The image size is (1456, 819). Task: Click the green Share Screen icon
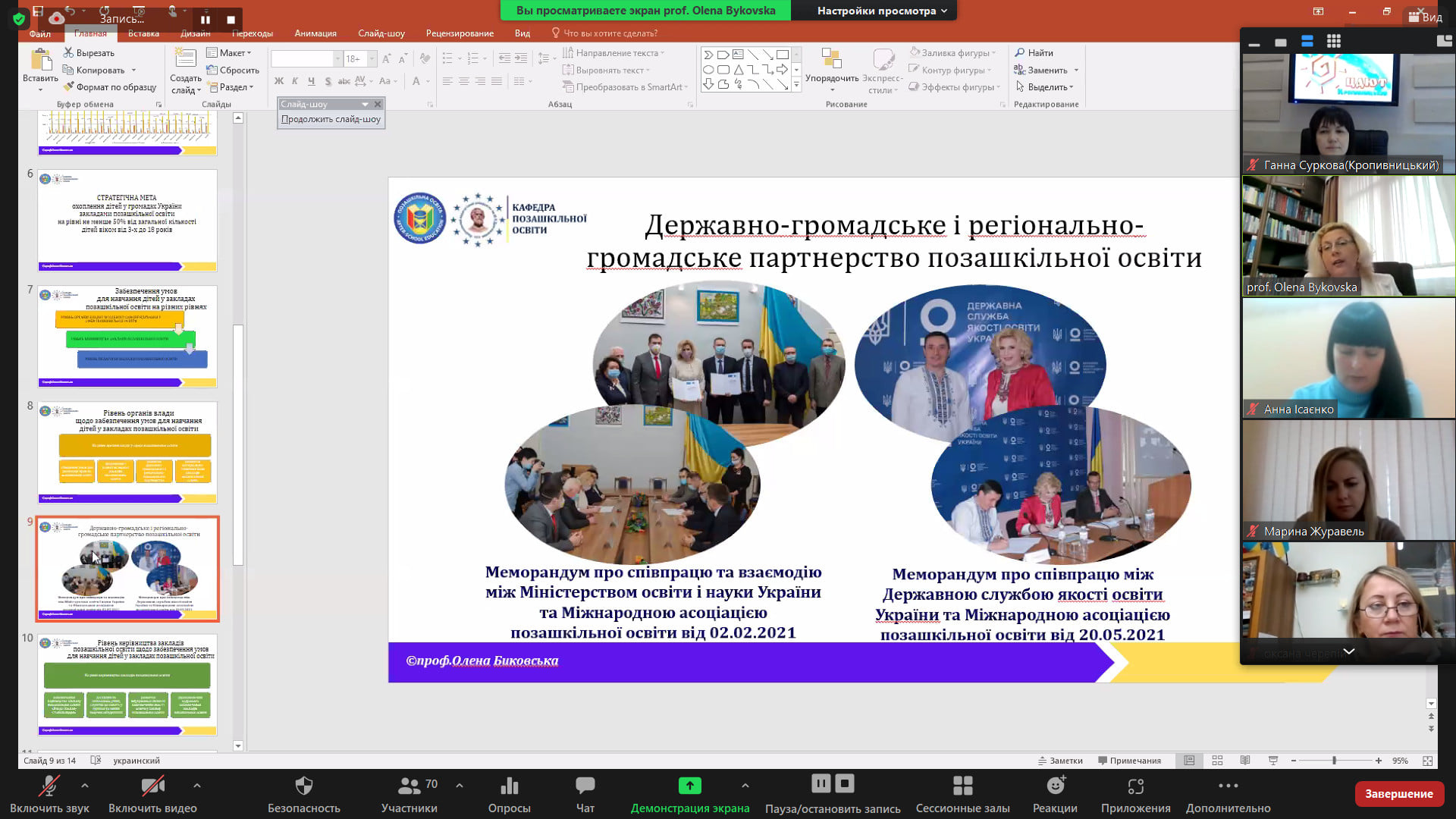(x=689, y=786)
